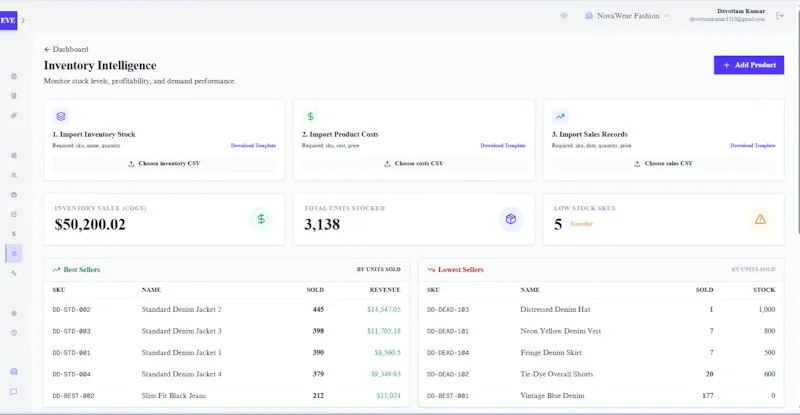Click the dollar sign icon in left sidebar
The image size is (800, 415).
[x=14, y=234]
